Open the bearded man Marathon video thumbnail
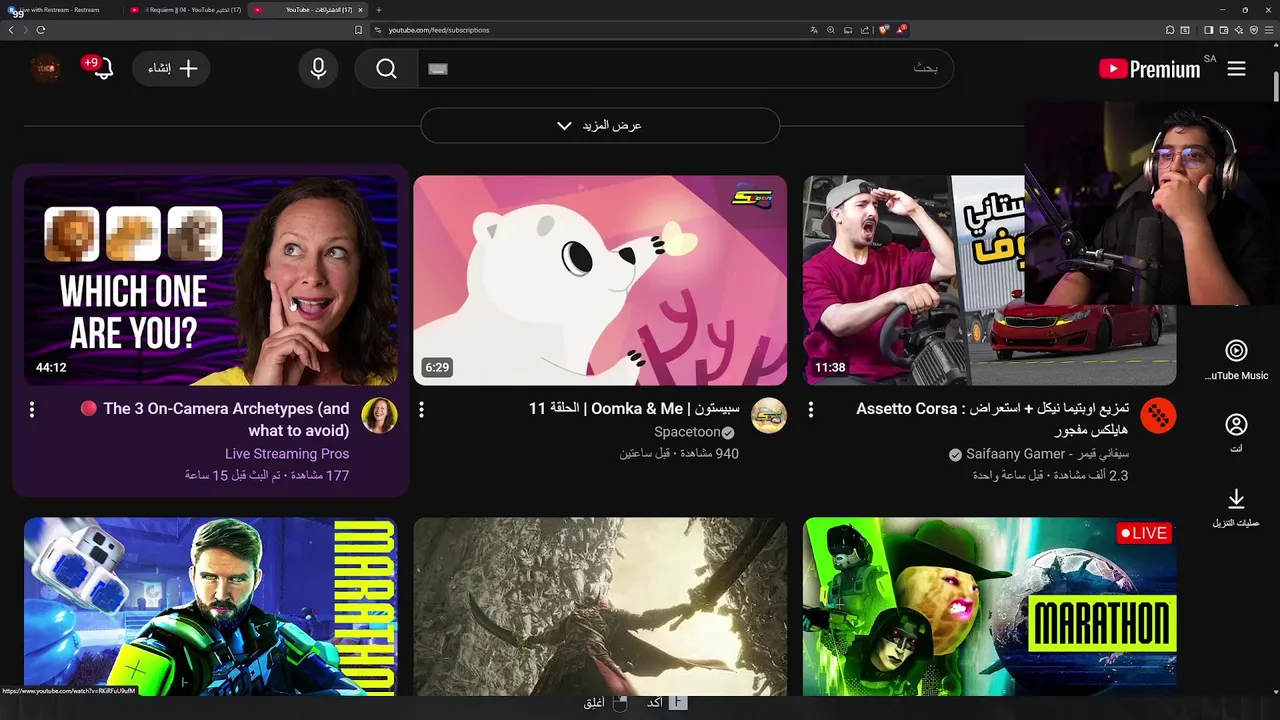This screenshot has height=720, width=1280. pos(211,606)
